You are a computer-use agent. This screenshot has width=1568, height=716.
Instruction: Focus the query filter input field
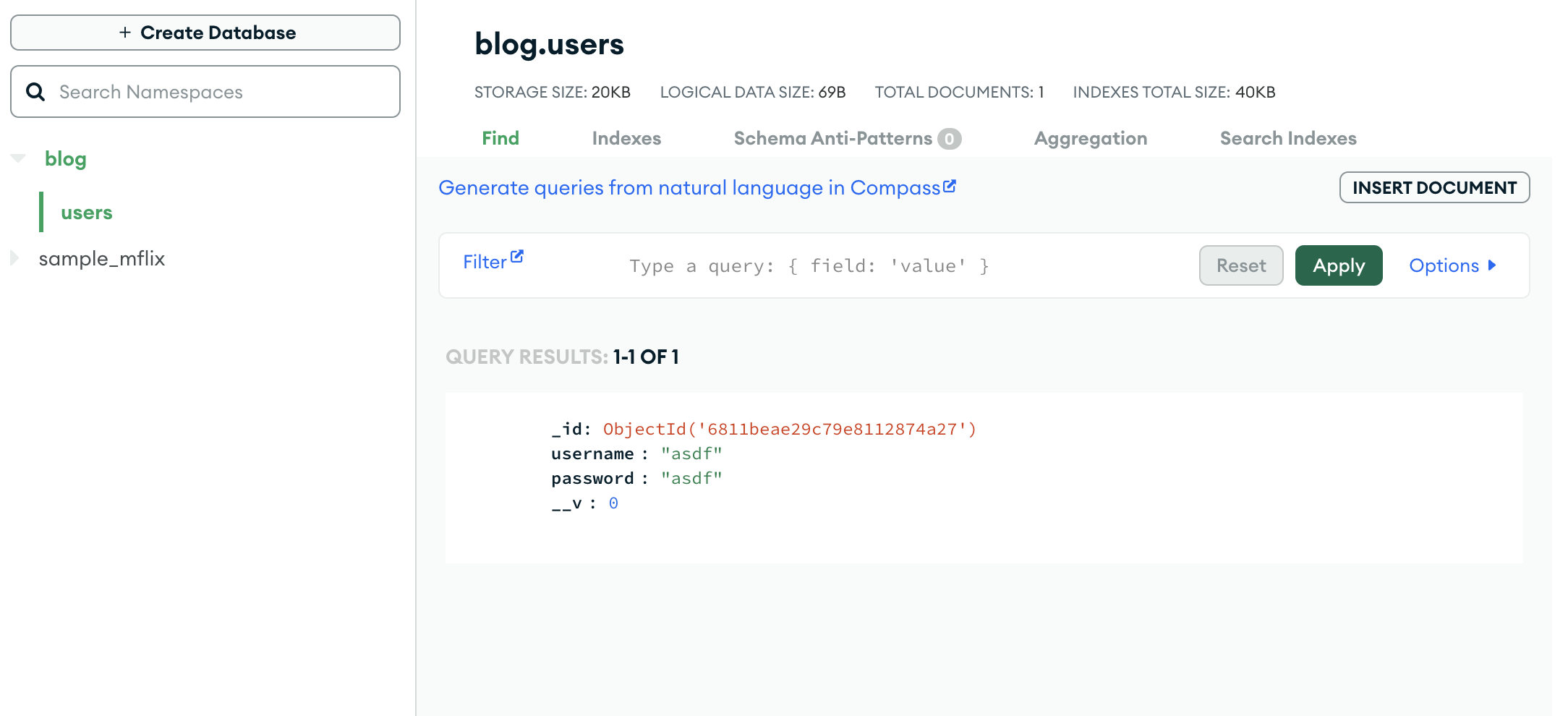[904, 266]
